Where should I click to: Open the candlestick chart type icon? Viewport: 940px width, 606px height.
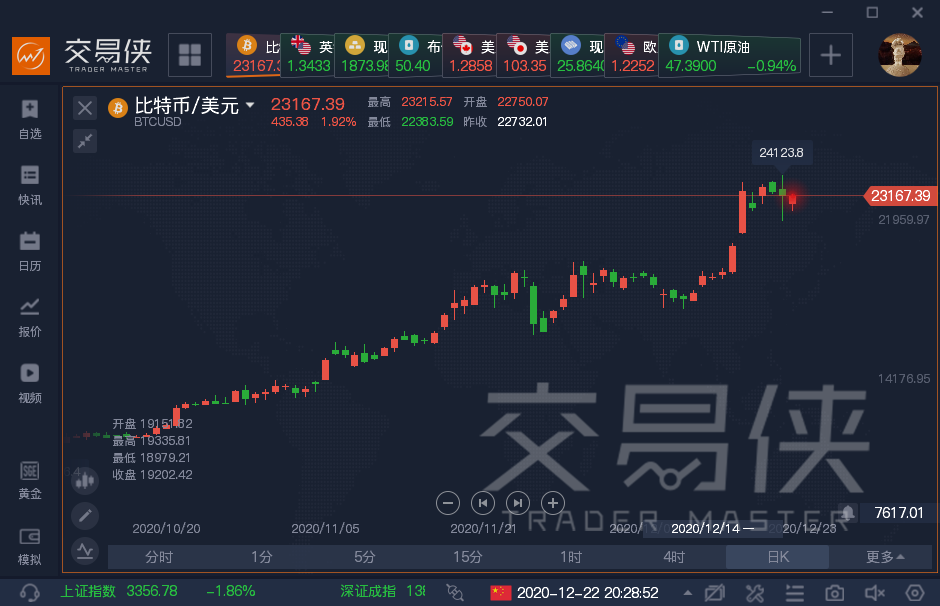click(x=85, y=480)
